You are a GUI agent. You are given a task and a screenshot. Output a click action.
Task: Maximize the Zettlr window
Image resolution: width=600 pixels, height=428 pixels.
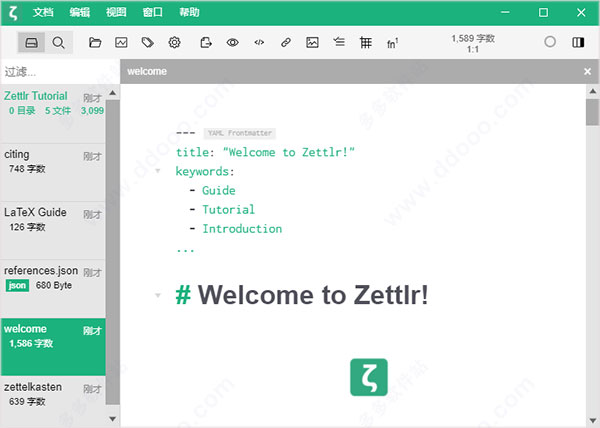[543, 12]
